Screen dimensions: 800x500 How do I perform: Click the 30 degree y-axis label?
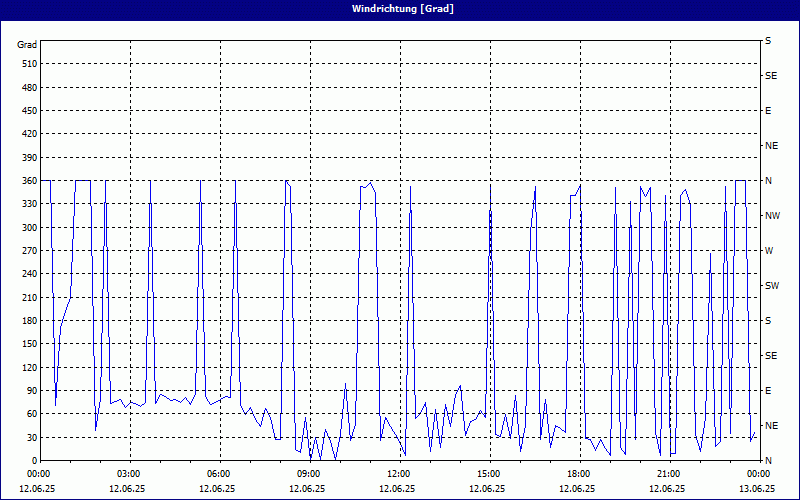pyautogui.click(x=31, y=438)
